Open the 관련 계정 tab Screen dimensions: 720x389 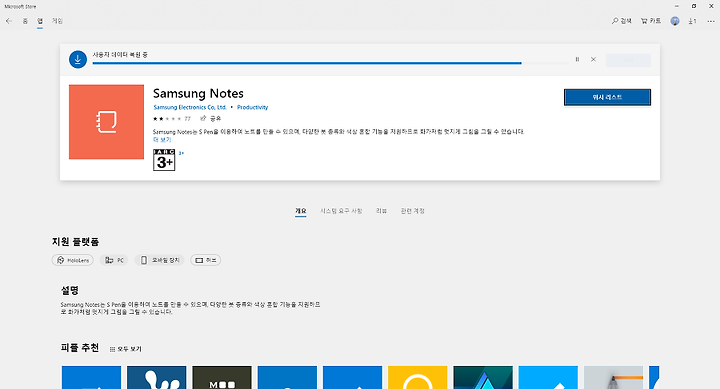pos(412,211)
